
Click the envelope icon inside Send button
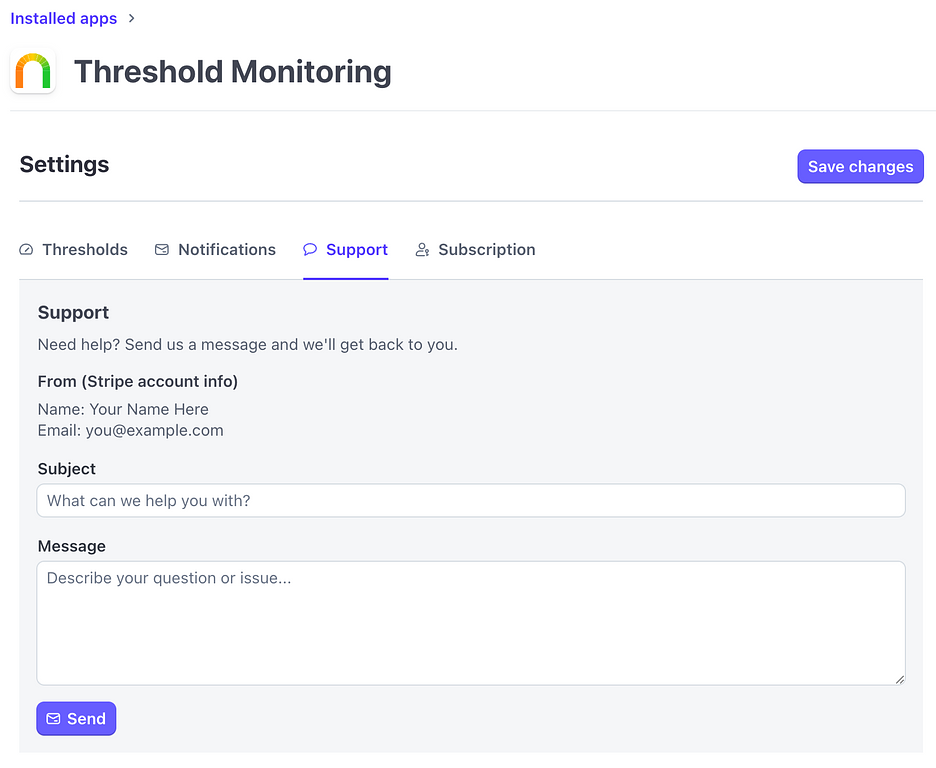54,719
